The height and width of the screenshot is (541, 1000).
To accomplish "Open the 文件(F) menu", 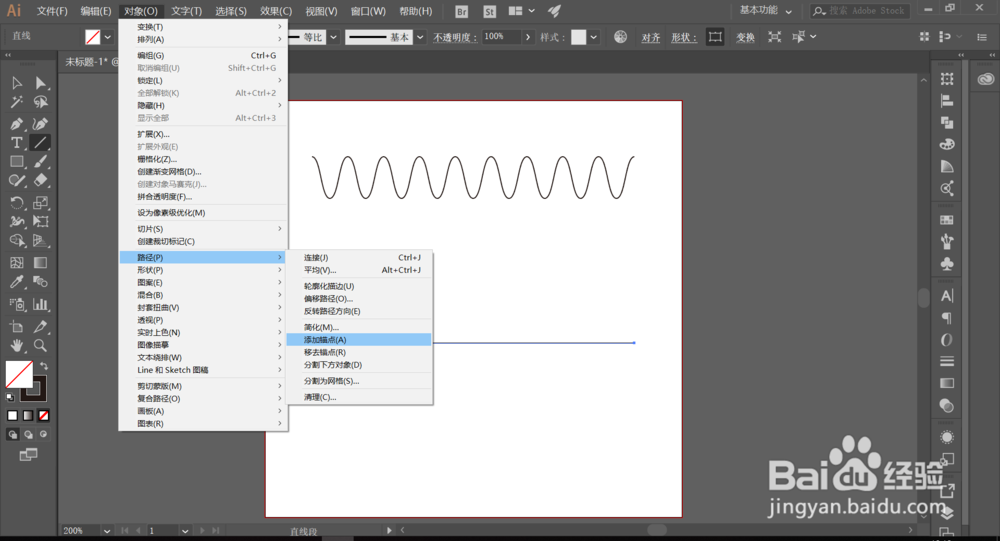I will point(52,11).
